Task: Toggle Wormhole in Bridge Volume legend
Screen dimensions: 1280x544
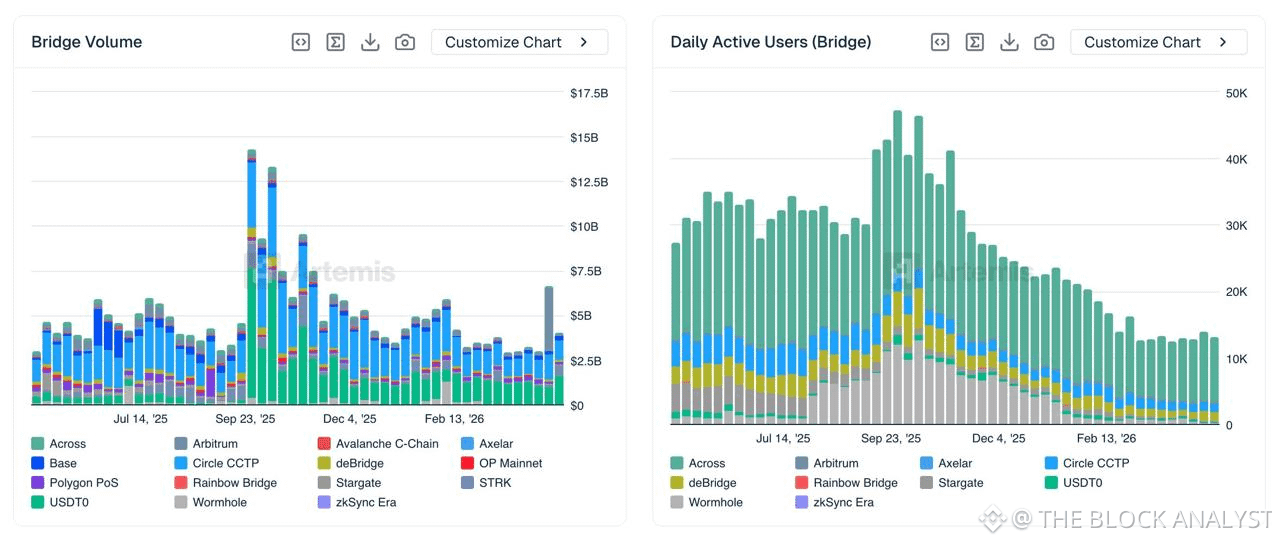Action: 210,502
